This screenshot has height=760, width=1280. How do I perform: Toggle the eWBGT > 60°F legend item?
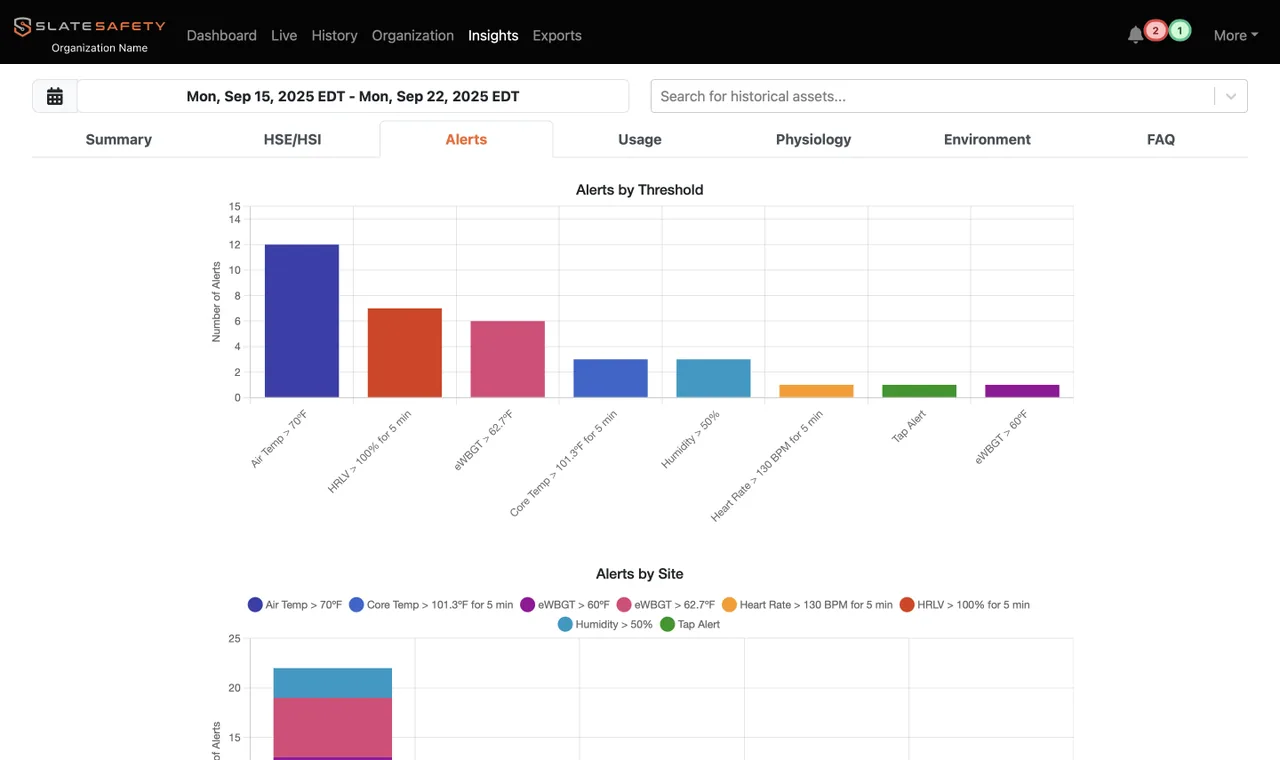tap(566, 604)
